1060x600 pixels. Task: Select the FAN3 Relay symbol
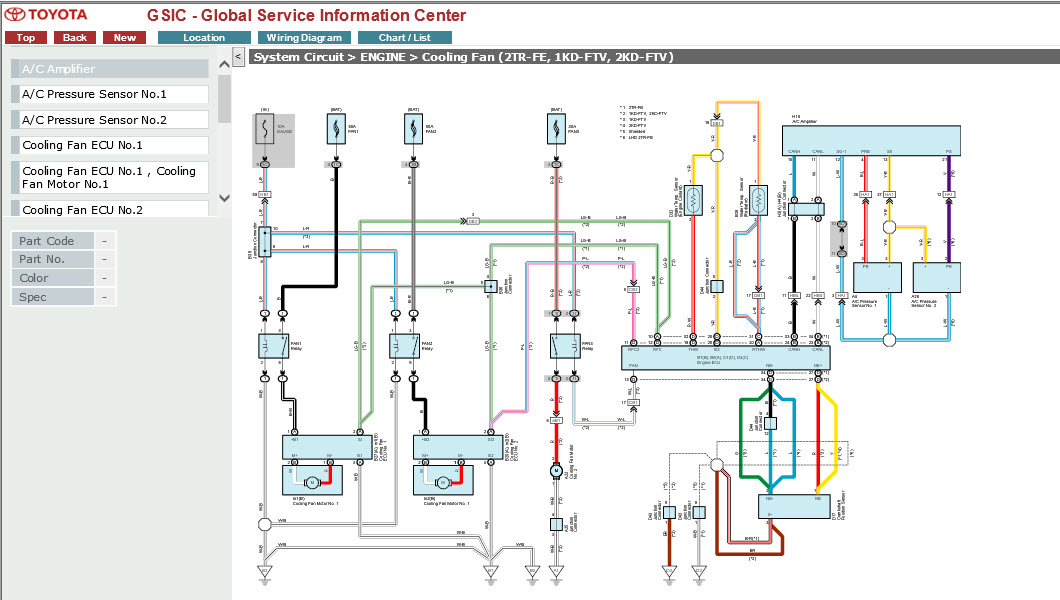(565, 346)
